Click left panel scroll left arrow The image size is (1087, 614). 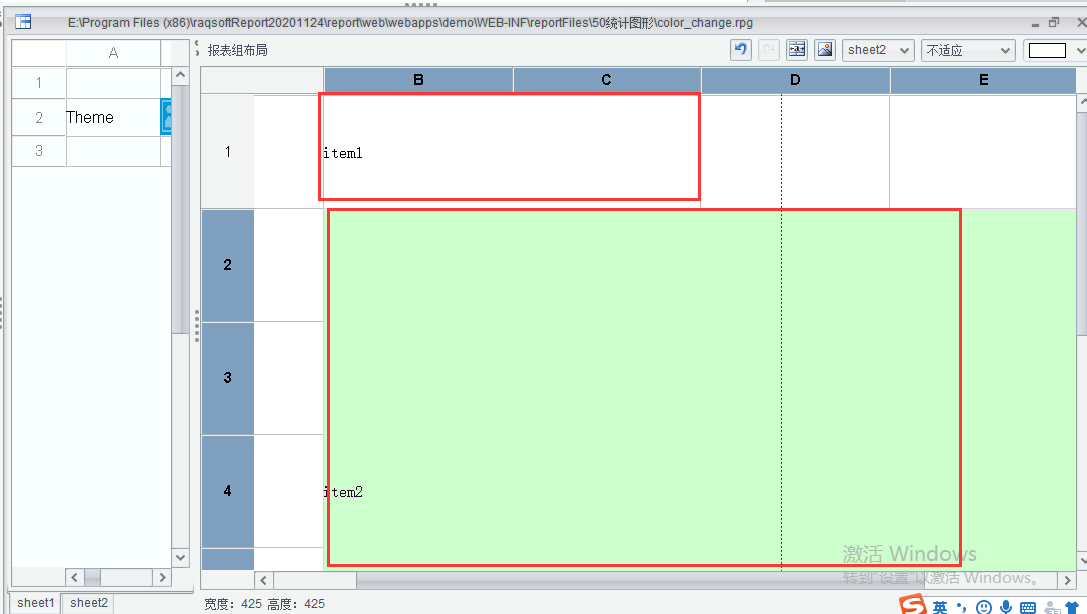click(x=75, y=577)
